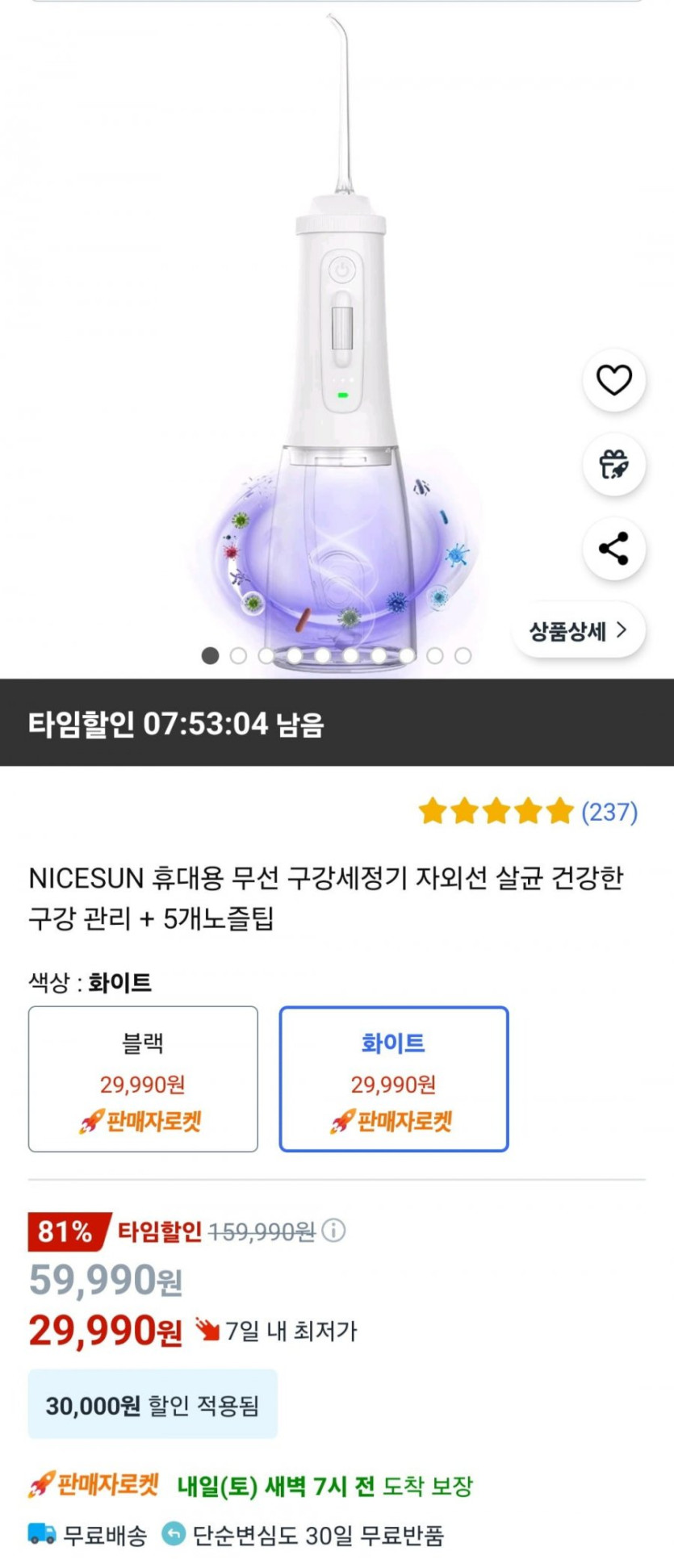
Task: Jump to last image pagination dot
Action: coord(463,656)
